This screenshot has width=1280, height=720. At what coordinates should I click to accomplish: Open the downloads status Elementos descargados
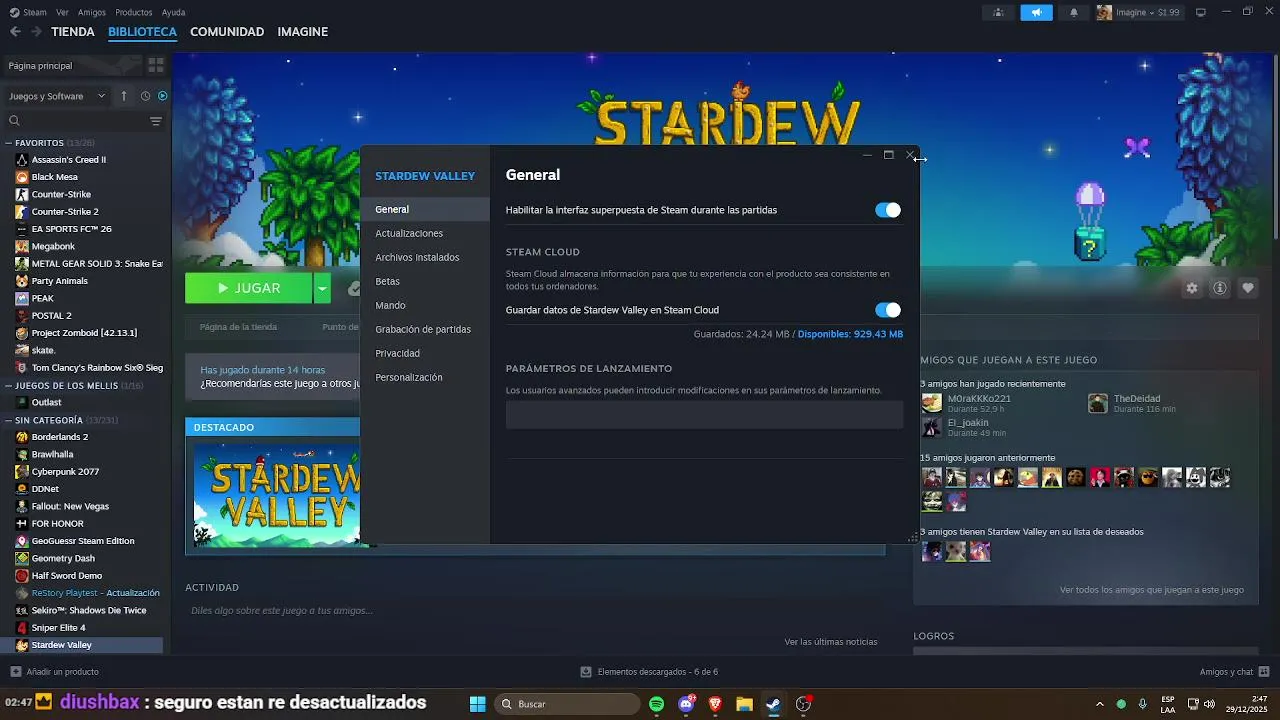coord(649,672)
